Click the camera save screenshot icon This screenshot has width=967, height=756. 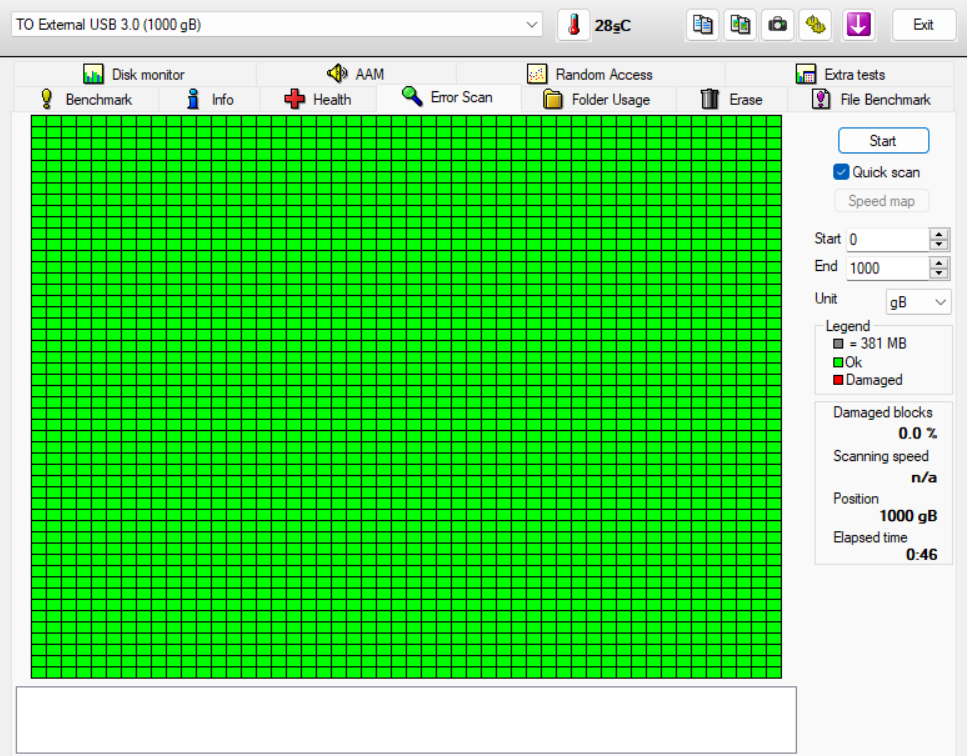coord(777,25)
